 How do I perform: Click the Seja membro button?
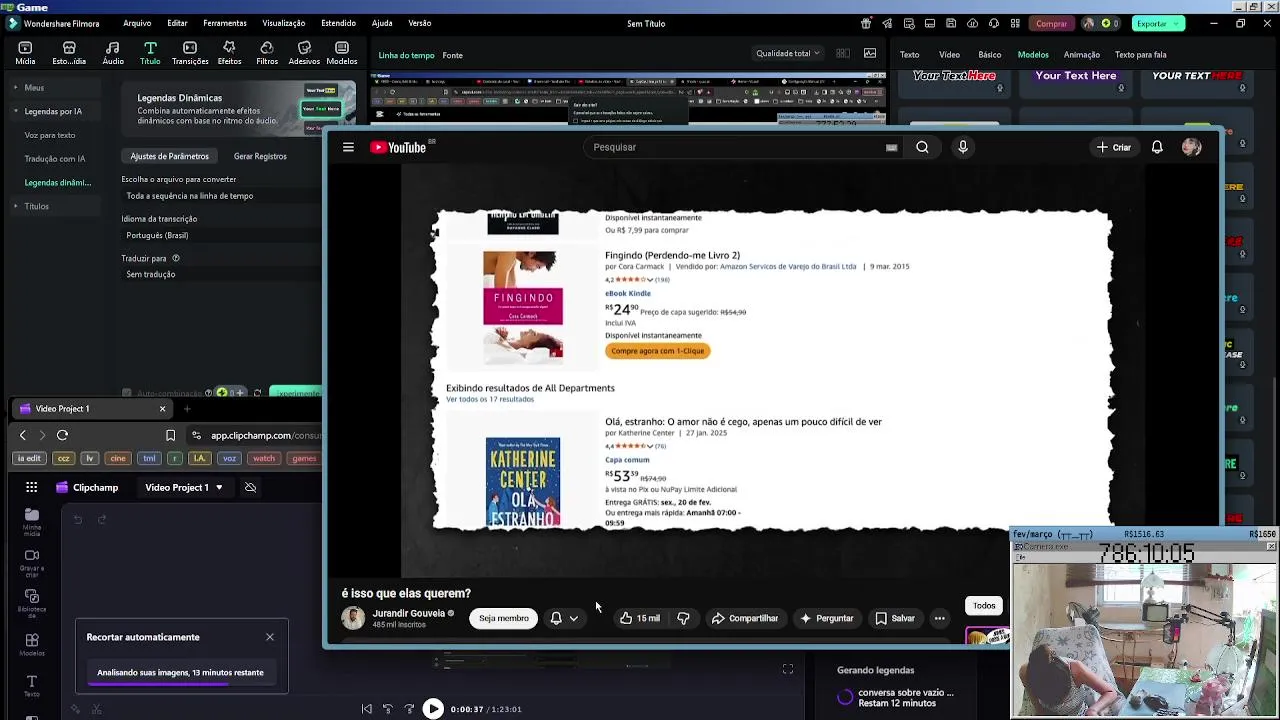point(503,618)
